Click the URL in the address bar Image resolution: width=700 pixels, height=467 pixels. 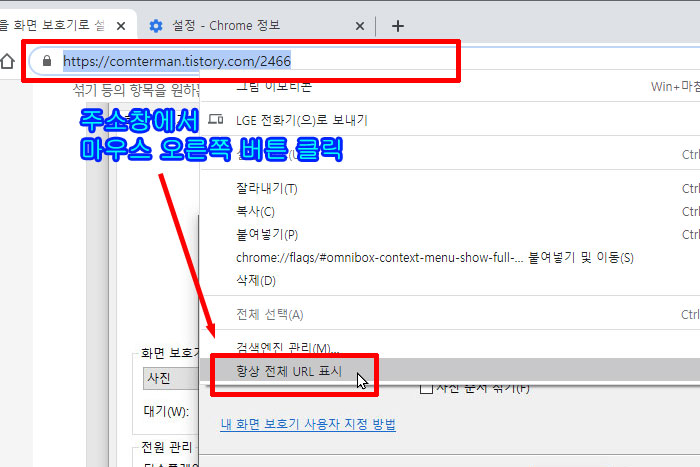[177, 61]
